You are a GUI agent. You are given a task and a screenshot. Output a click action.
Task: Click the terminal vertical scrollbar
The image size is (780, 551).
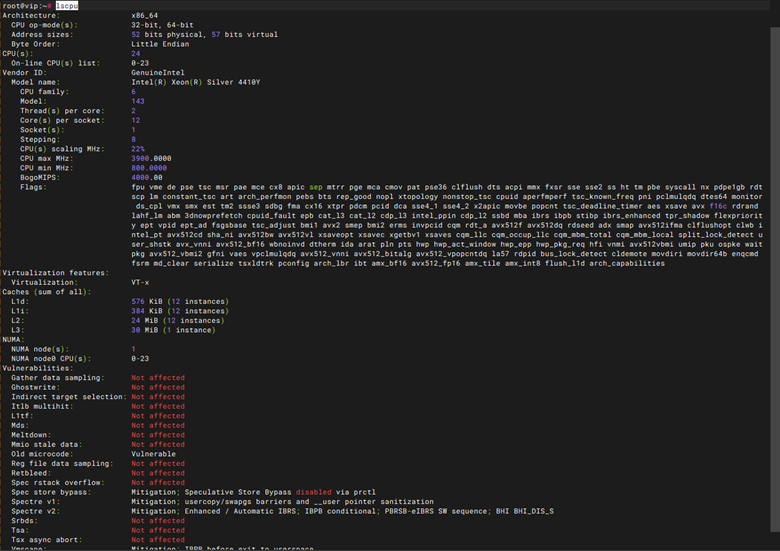(775, 278)
